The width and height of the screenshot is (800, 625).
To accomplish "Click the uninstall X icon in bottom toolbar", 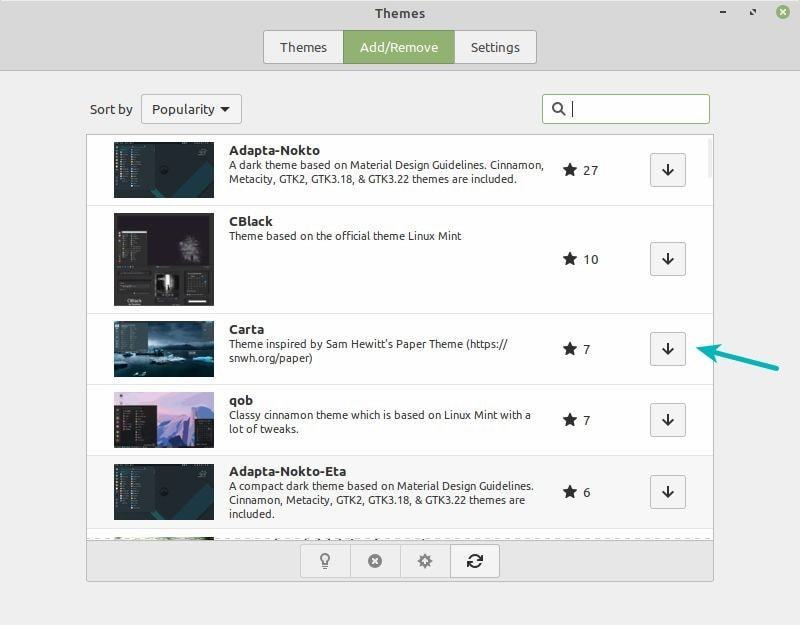I will (x=375, y=561).
